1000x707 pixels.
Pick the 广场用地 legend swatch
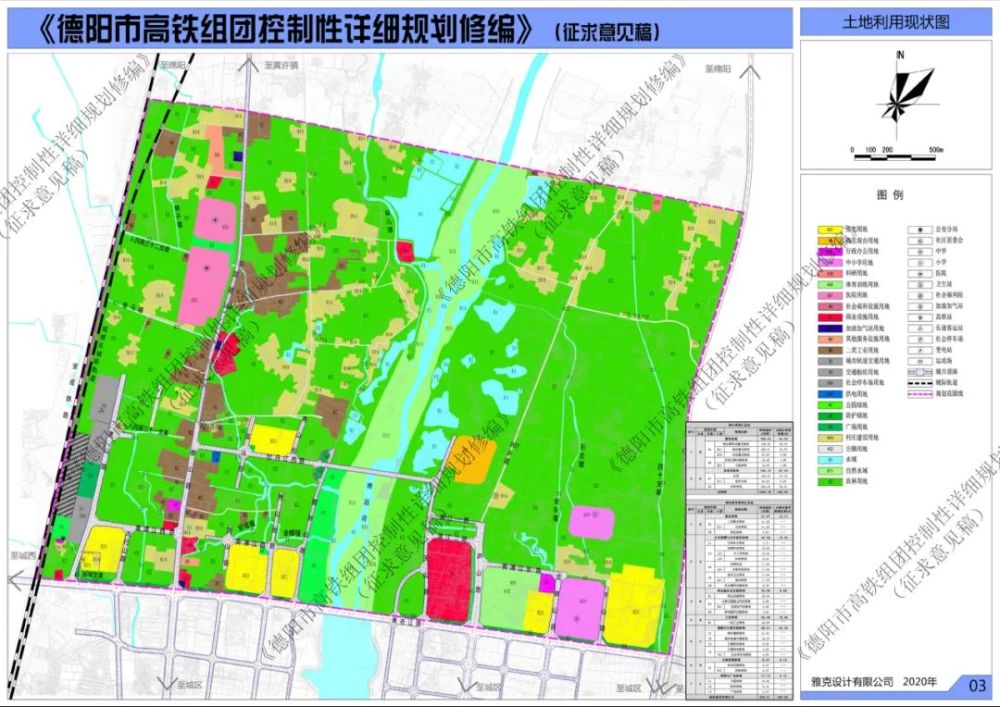click(830, 426)
